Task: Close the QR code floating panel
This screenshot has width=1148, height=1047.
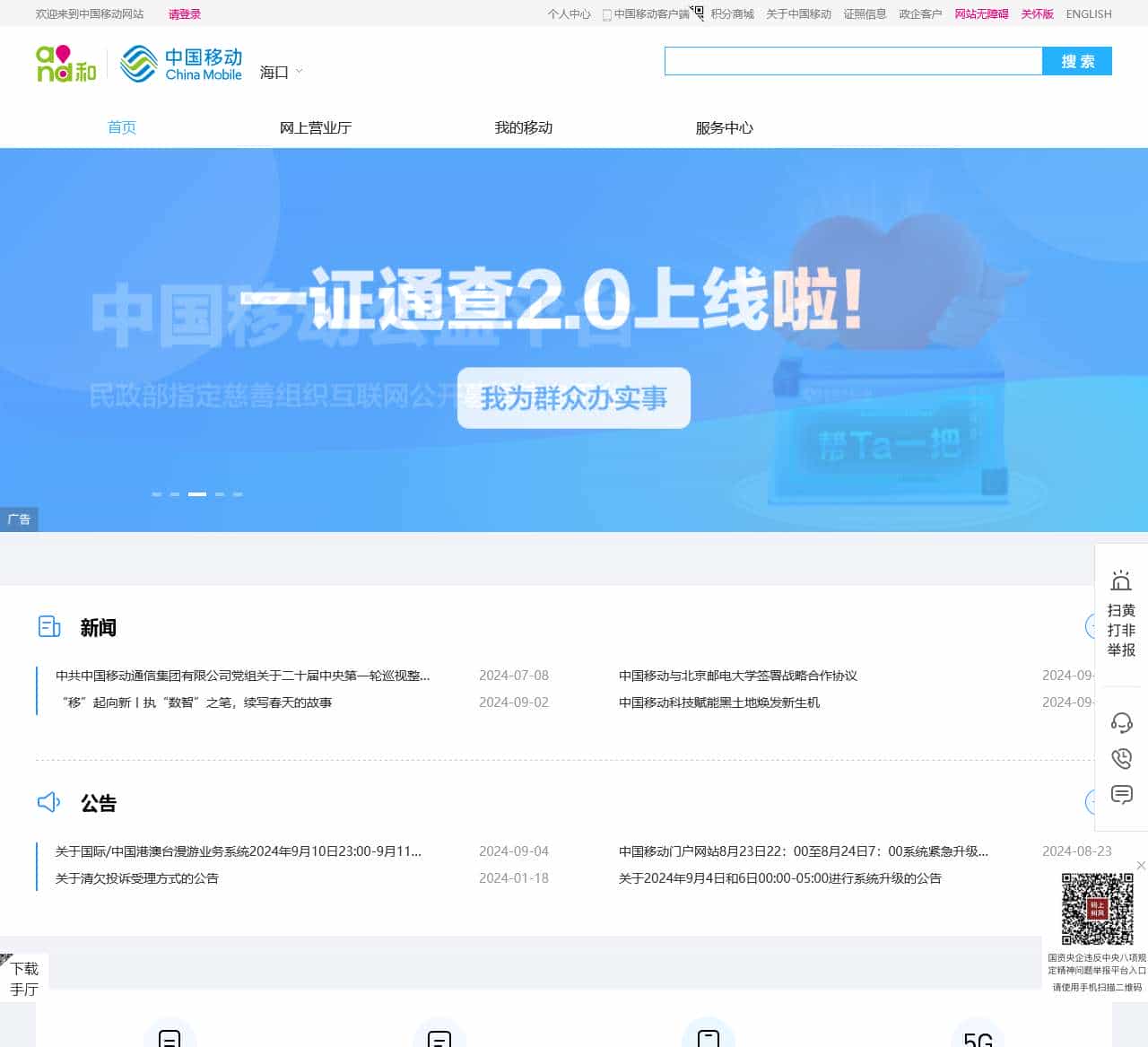Action: tap(1141, 865)
